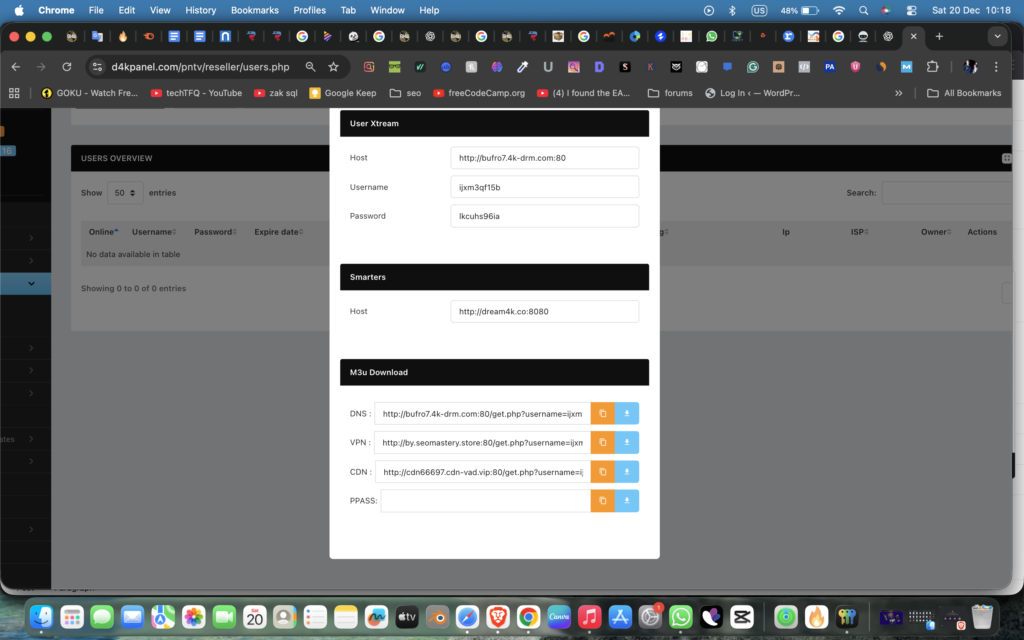1024x640 pixels.
Task: Copy the VPN M3u link
Action: (602, 442)
